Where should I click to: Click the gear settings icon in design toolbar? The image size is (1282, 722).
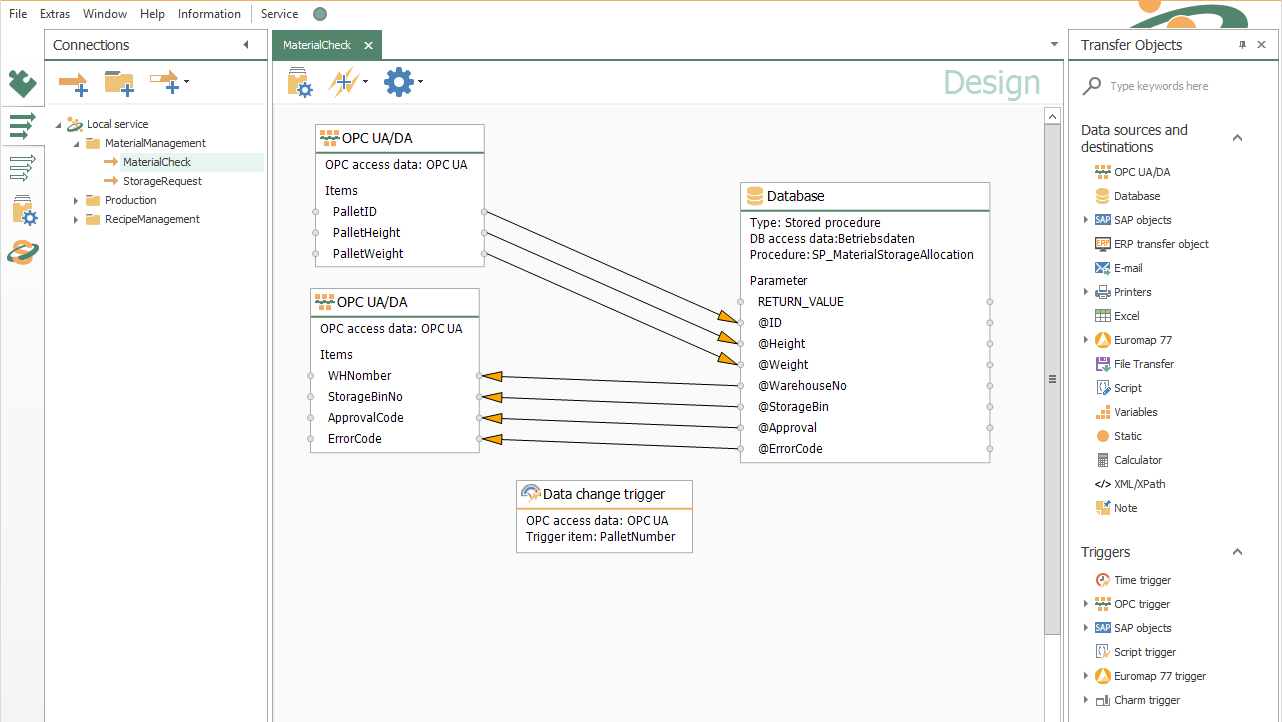point(399,82)
